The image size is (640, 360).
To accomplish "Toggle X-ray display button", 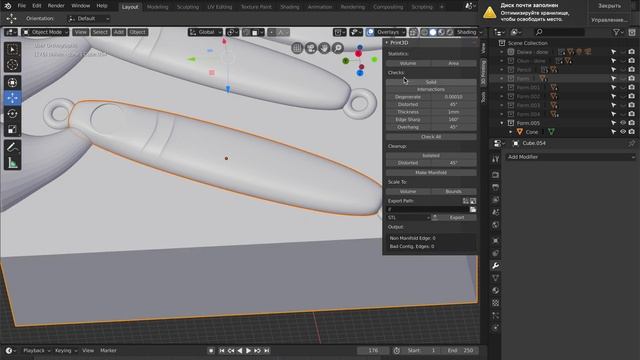I will coord(413,32).
